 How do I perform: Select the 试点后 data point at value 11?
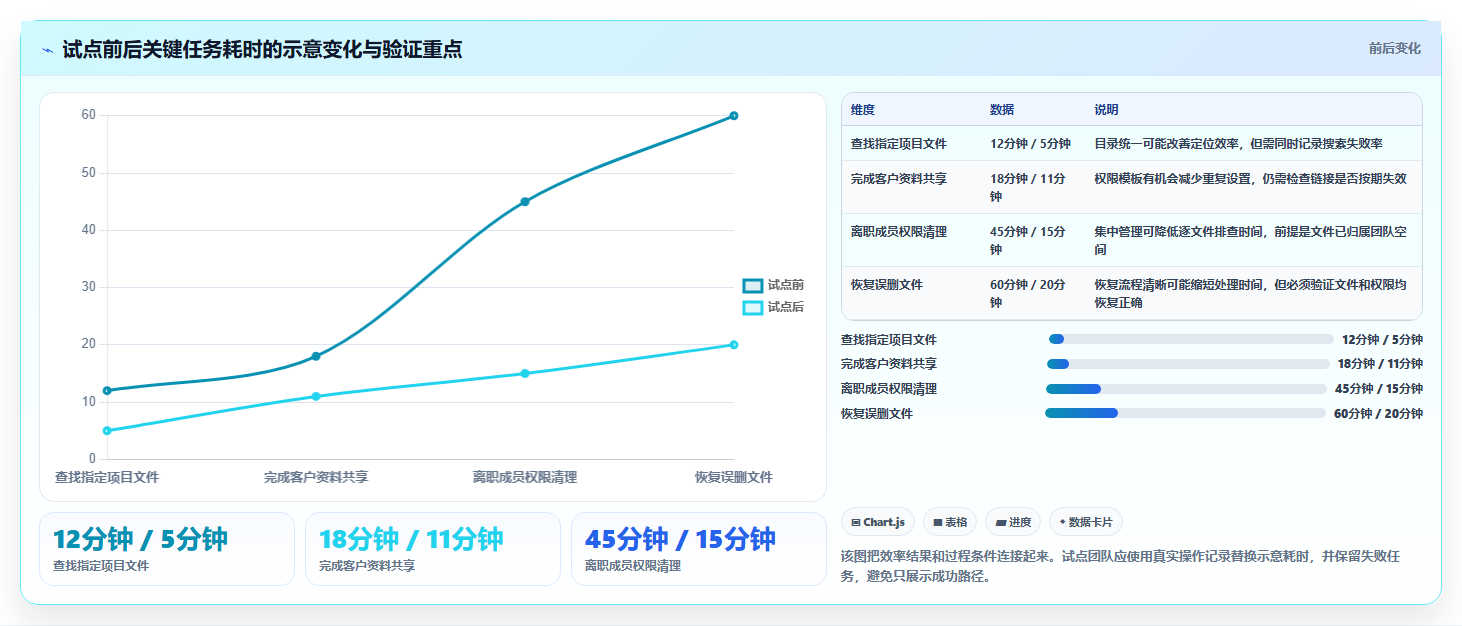tap(316, 397)
